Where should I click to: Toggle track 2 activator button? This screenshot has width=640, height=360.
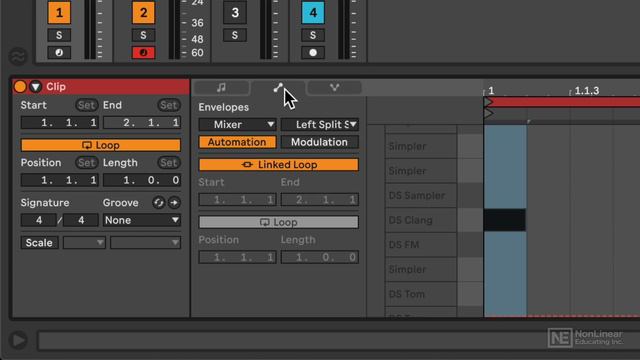pos(143,13)
